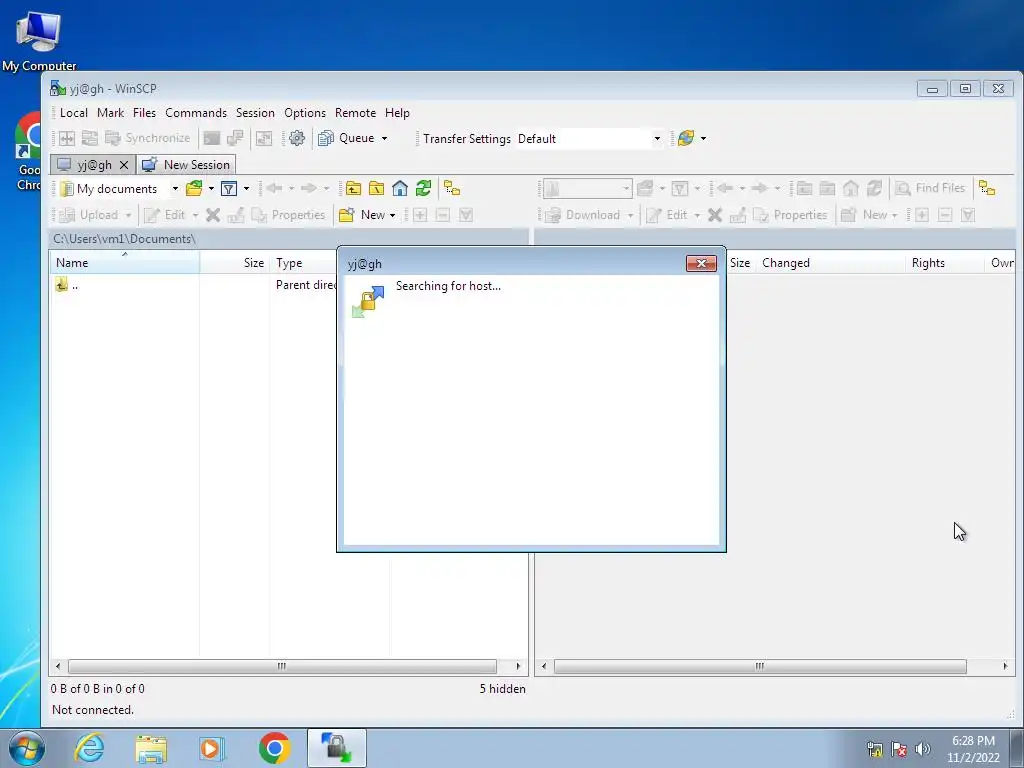Click the local Select Files plus icon
The height and width of the screenshot is (768, 1024).
[x=420, y=215]
